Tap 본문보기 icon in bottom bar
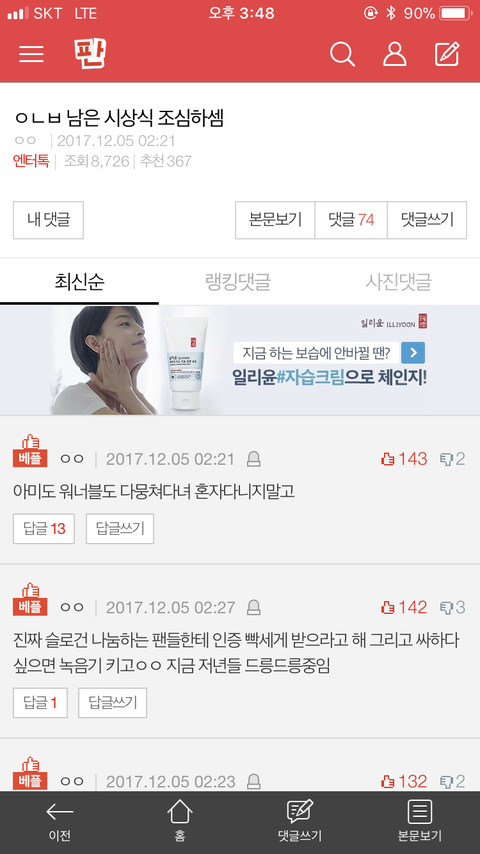Viewport: 480px width, 854px height. coord(420,822)
